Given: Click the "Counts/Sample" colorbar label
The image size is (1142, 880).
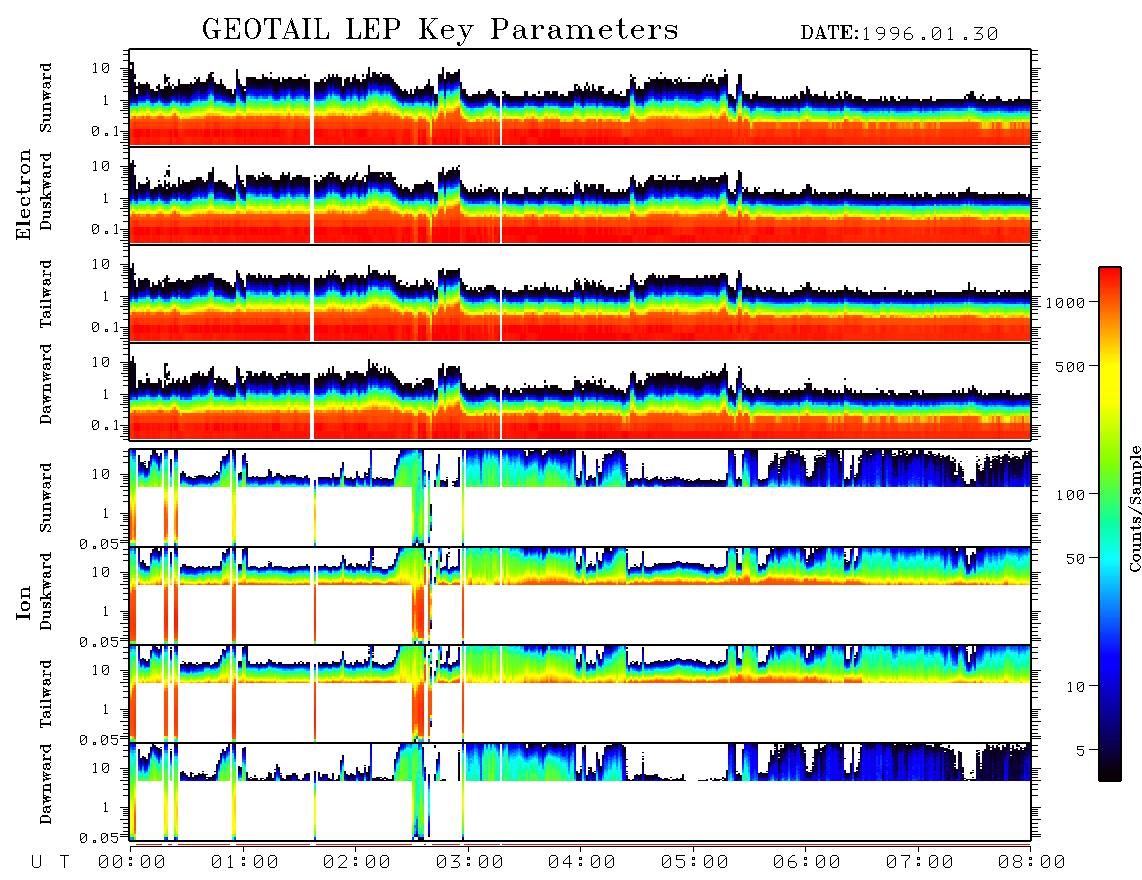Looking at the screenshot, I should (x=1134, y=509).
